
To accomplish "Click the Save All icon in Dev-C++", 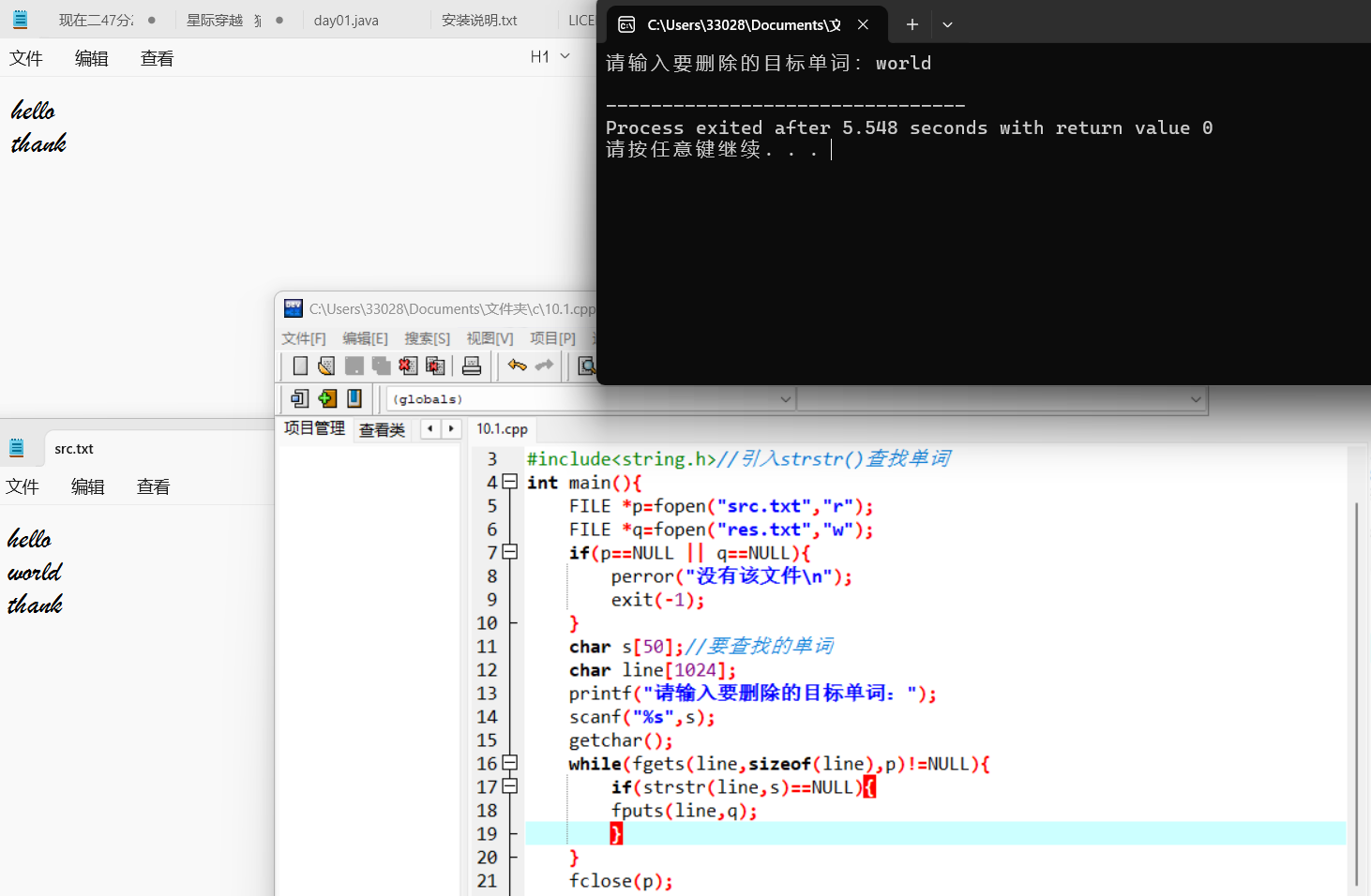I will coord(382,366).
